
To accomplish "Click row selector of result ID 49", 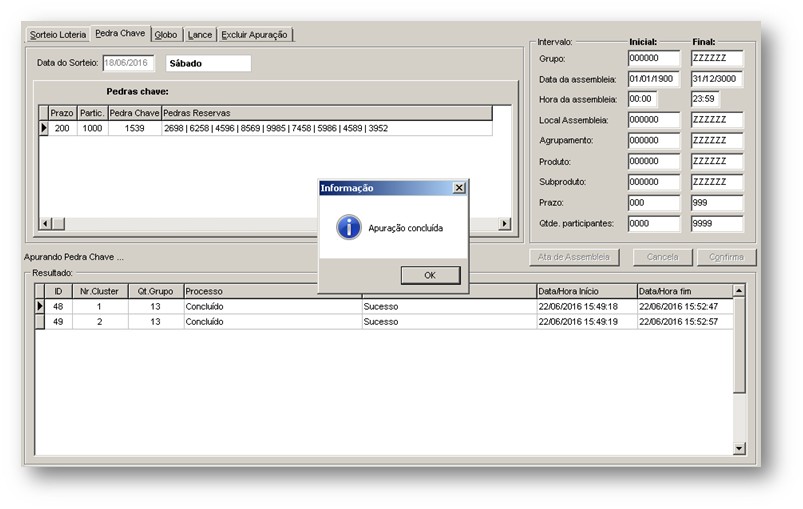I will click(x=39, y=322).
